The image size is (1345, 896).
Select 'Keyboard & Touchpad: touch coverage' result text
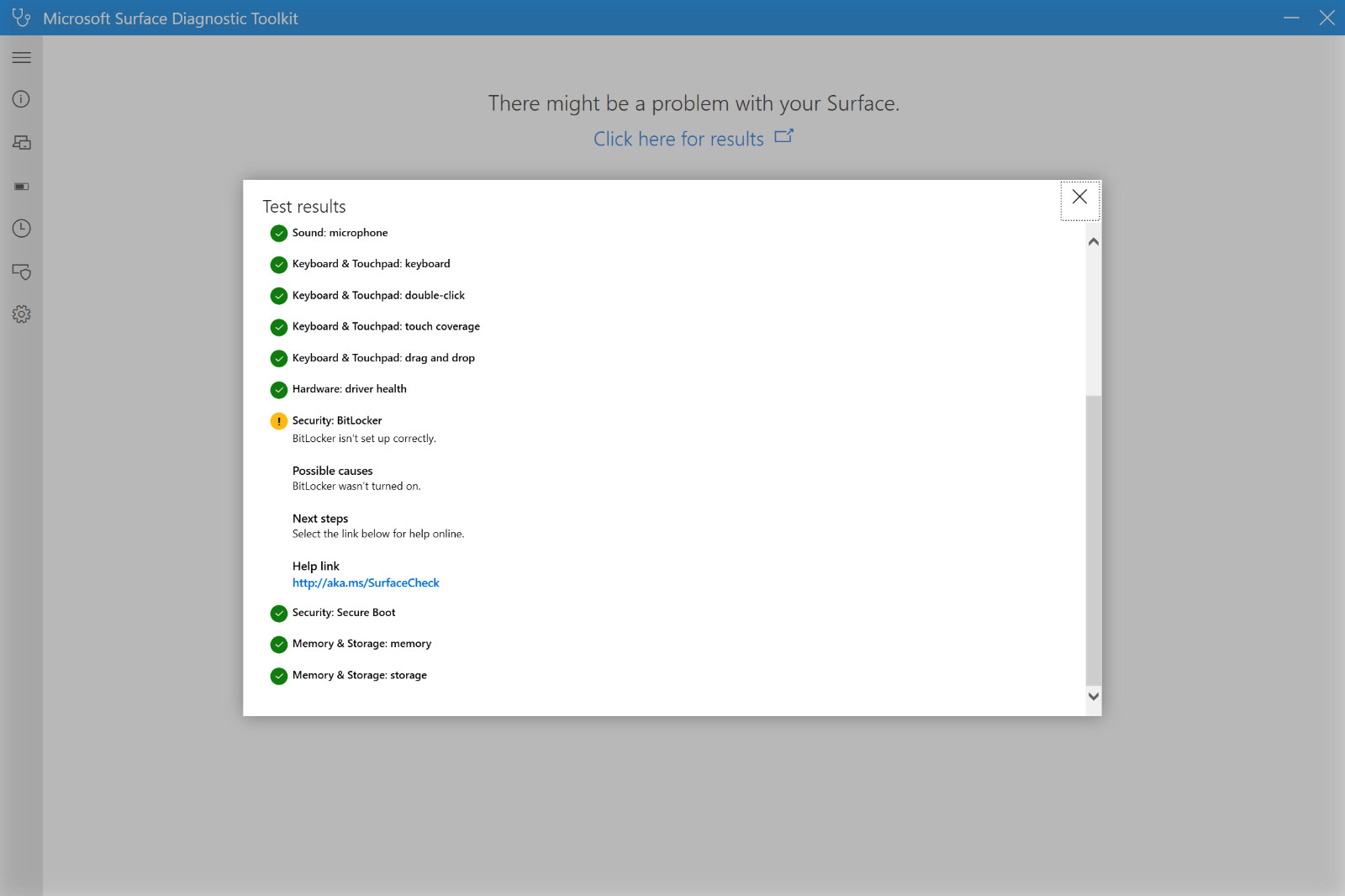386,326
